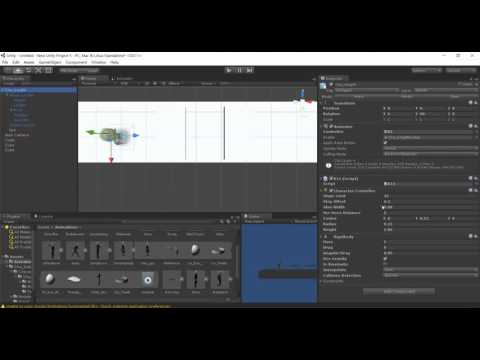The image size is (480, 360).
Task: Start Play mode with Play button
Action: tap(229, 70)
